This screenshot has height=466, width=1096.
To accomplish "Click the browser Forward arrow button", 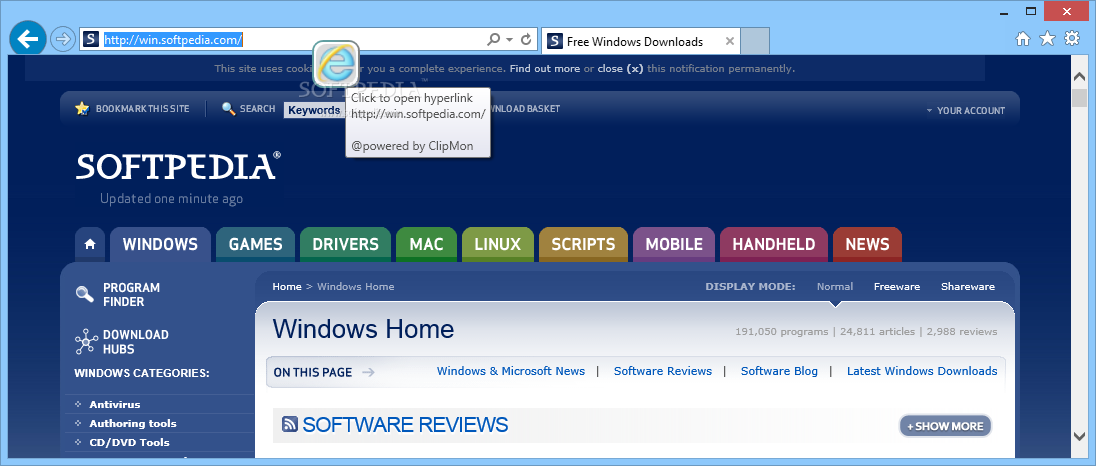I will [63, 39].
